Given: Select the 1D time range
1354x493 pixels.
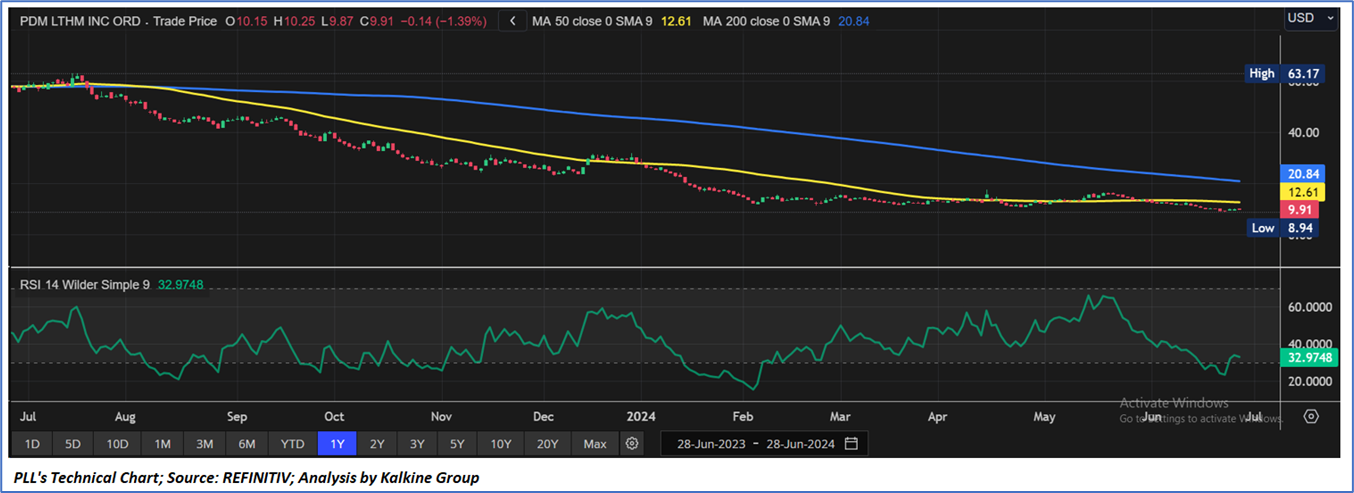Looking at the screenshot, I should point(32,443).
